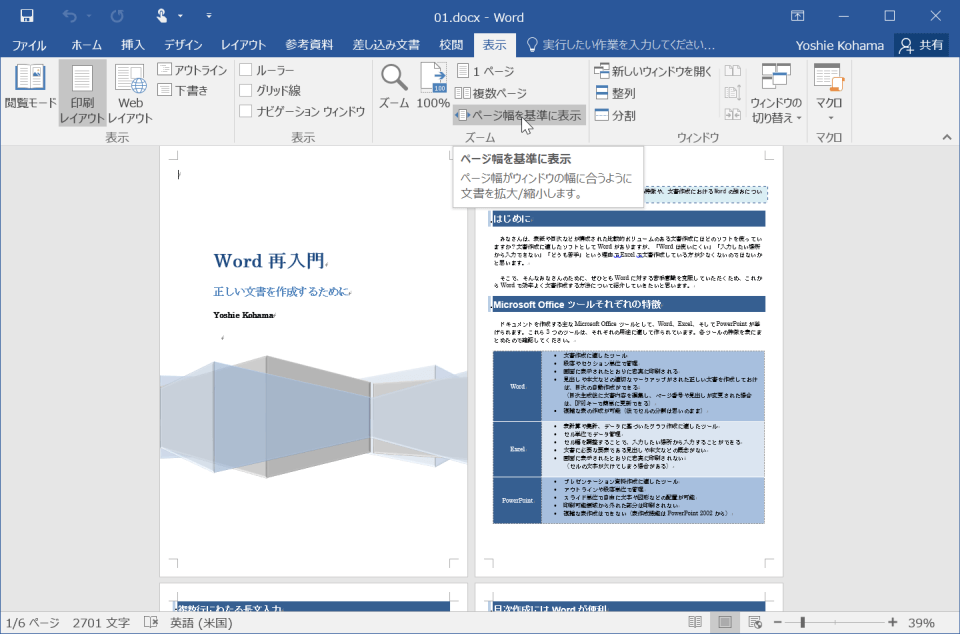This screenshot has height=634, width=960.
Task: Click 分割 to split the window
Action: point(615,115)
